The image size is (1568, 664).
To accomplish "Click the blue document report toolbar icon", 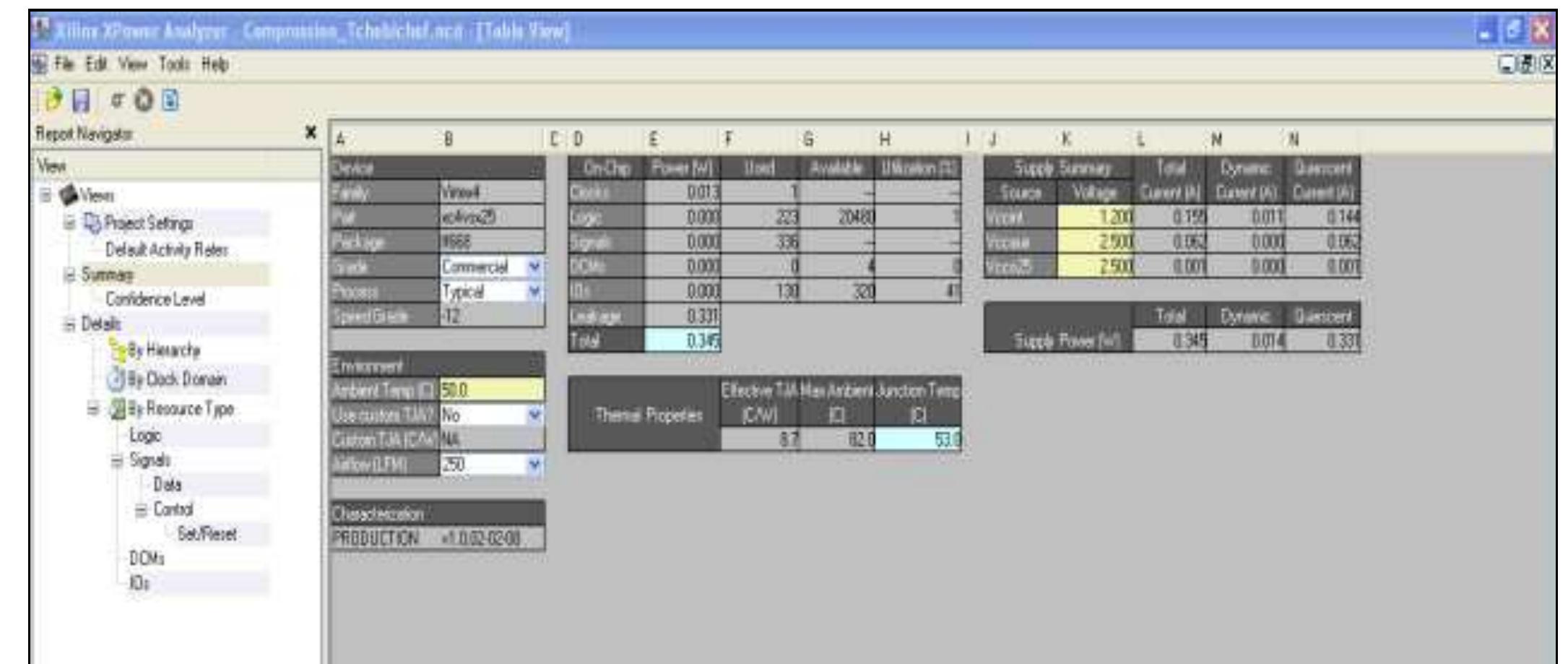I will (170, 100).
